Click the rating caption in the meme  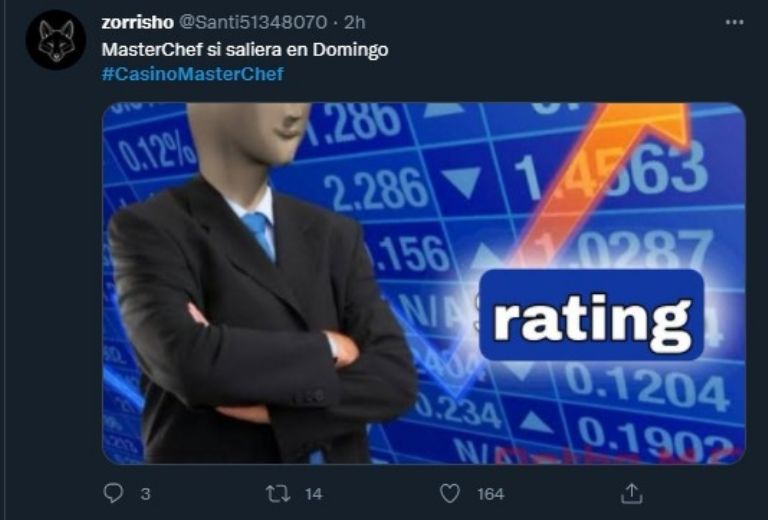point(591,315)
